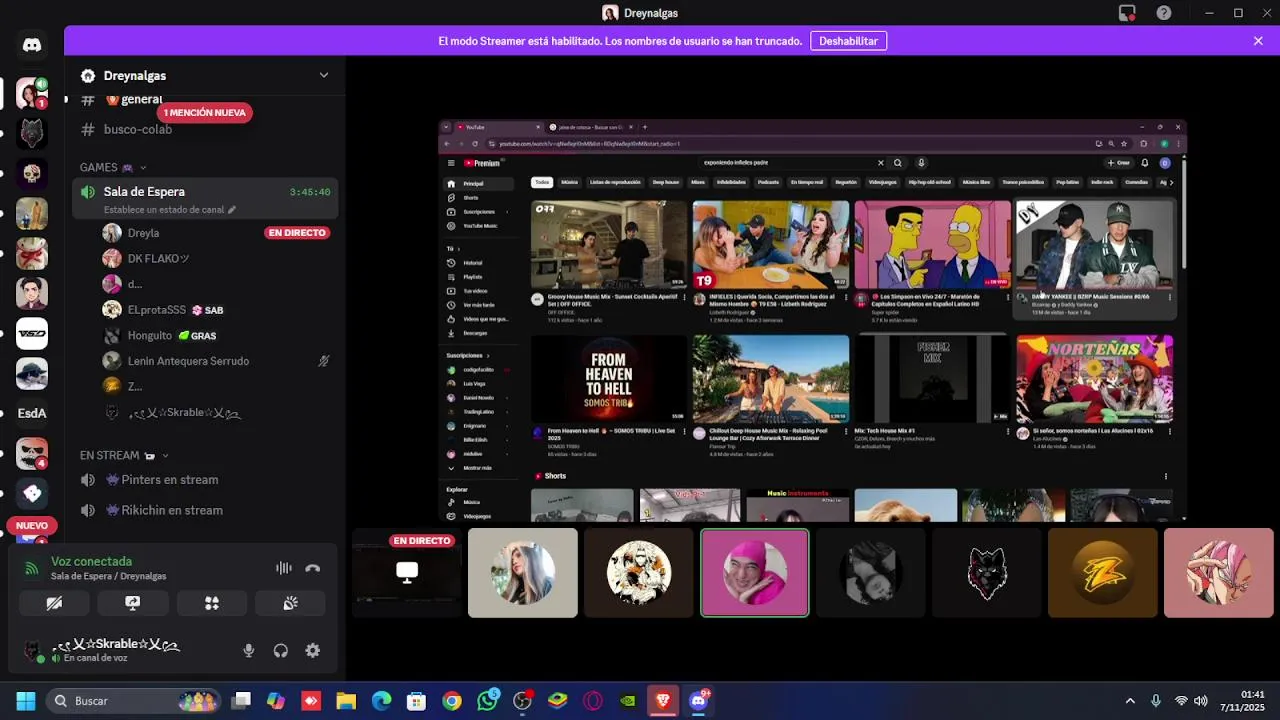Click the main shared stream view
Image resolution: width=1280 pixels, height=720 pixels.
[x=812, y=321]
